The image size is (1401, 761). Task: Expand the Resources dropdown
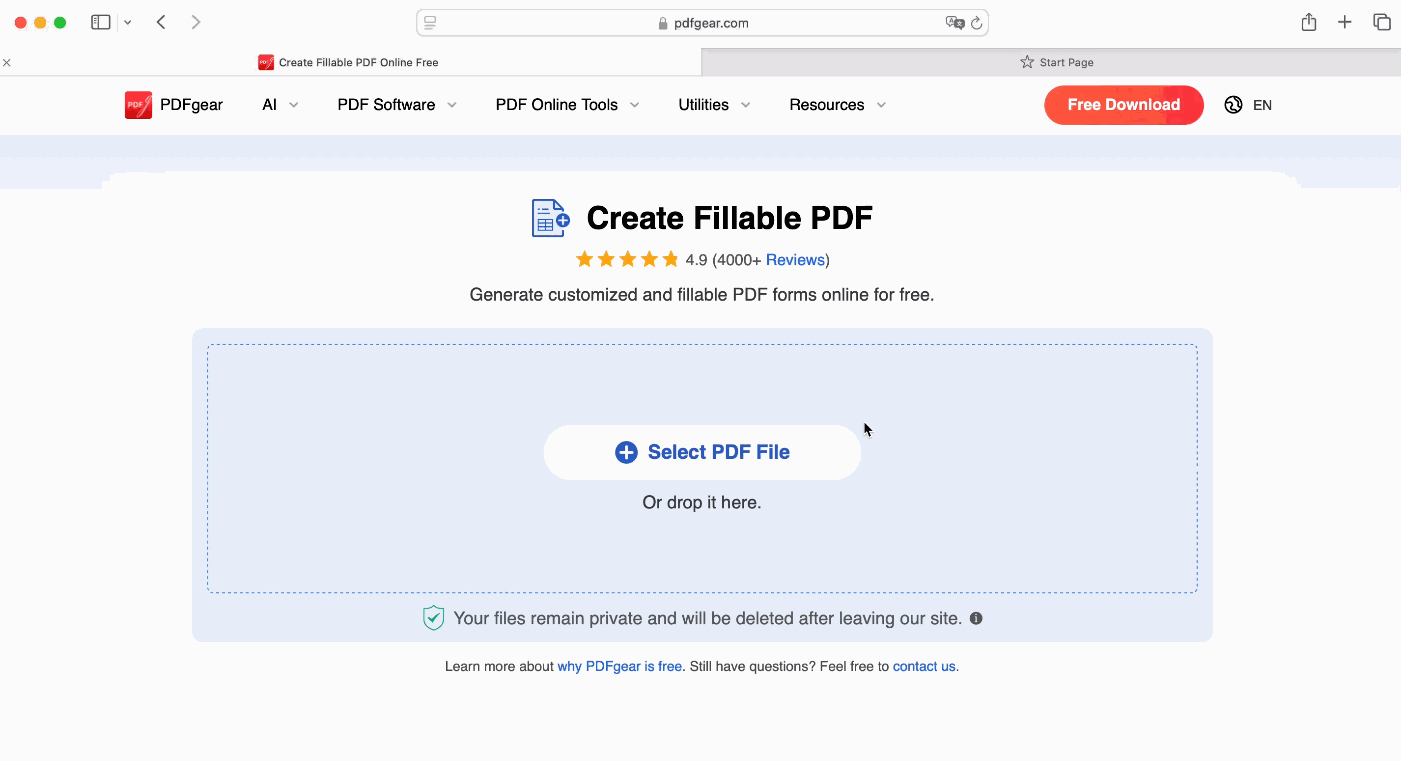[827, 104]
